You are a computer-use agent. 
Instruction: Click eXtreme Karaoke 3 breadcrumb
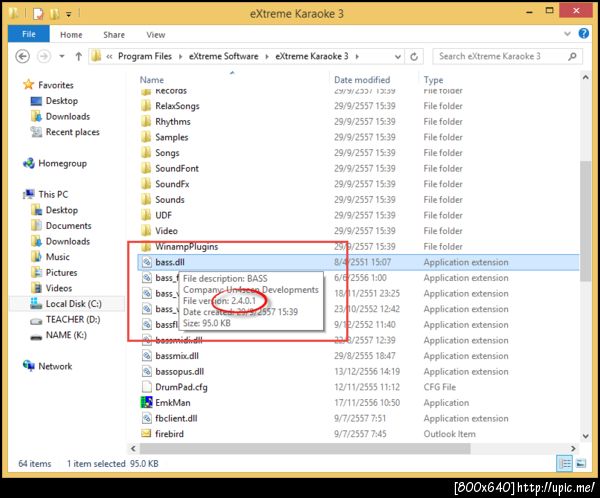311,56
